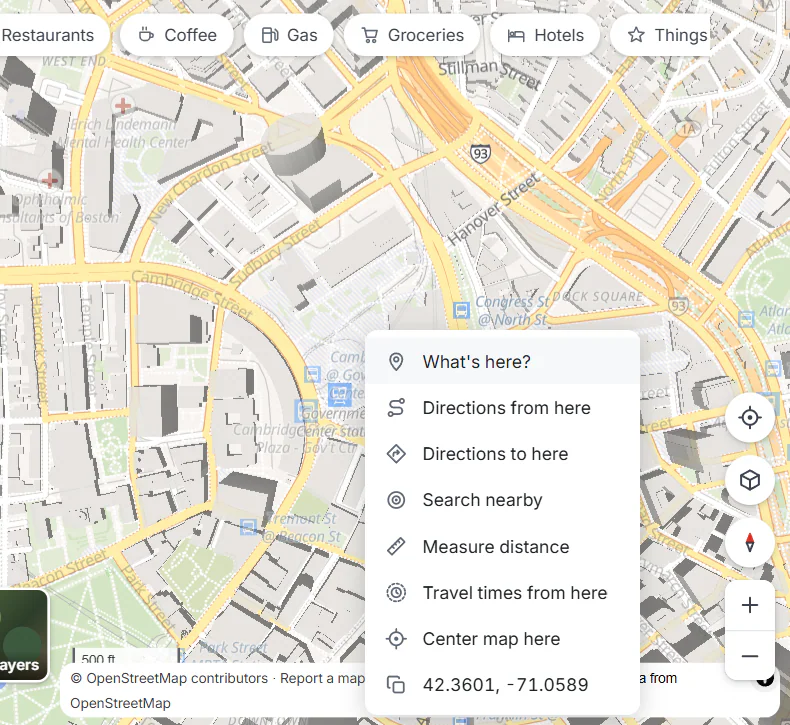Click the Government Center station icon
Image resolution: width=790 pixels, height=725 pixels.
pos(340,394)
